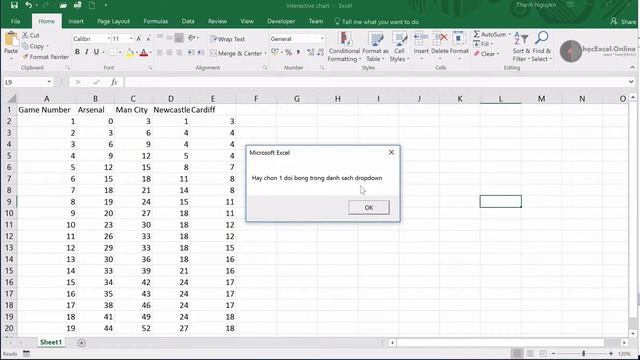Click the Share button
Image resolution: width=640 pixels, height=360 pixels.
(x=623, y=21)
